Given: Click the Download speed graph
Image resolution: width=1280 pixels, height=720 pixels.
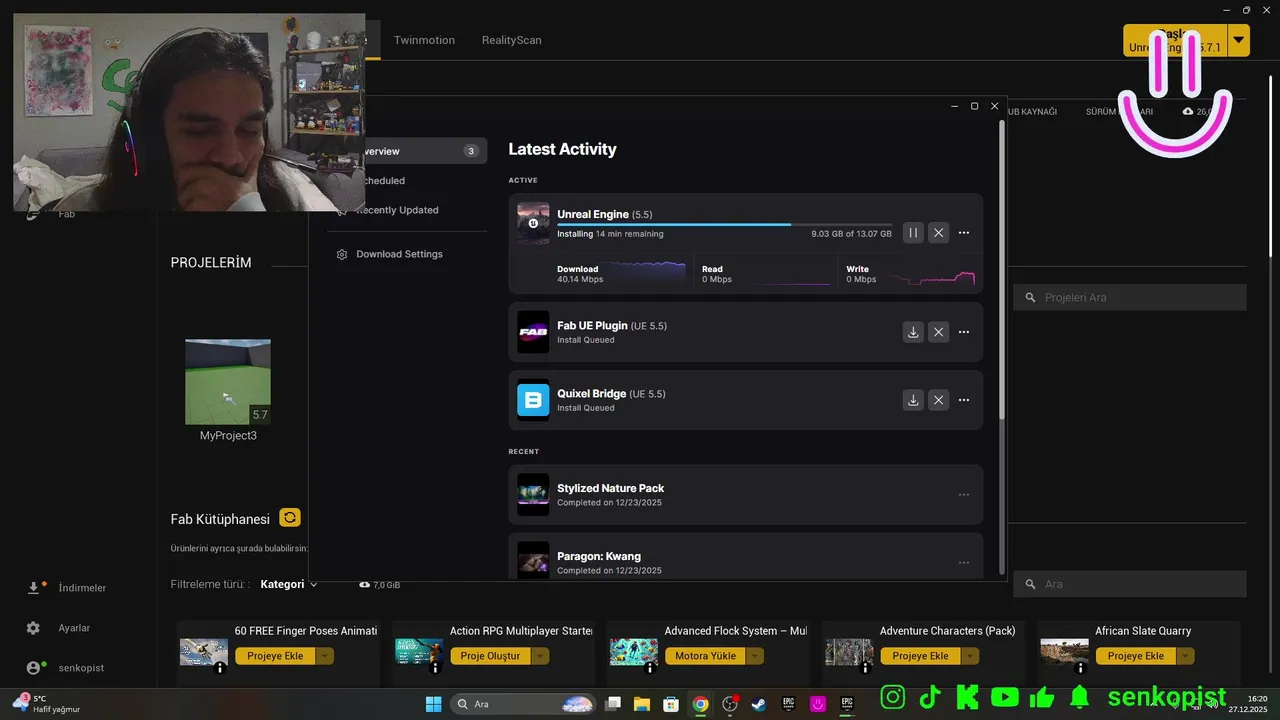Looking at the screenshot, I should coord(646,272).
